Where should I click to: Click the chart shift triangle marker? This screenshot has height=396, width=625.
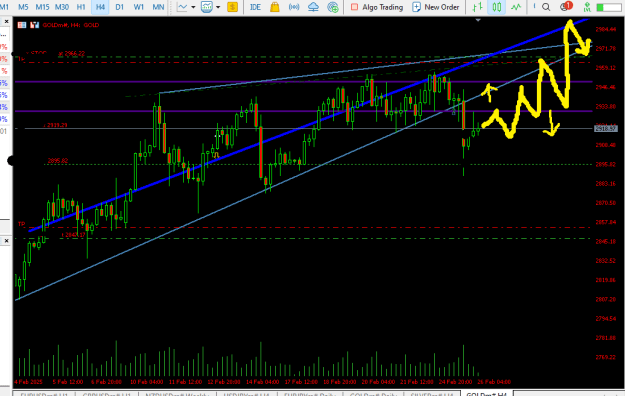478,20
